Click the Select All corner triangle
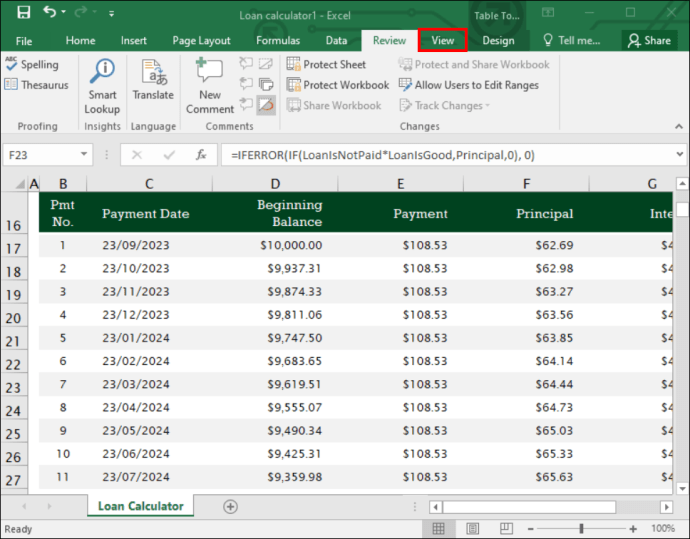Image resolution: width=690 pixels, height=539 pixels. [19, 184]
